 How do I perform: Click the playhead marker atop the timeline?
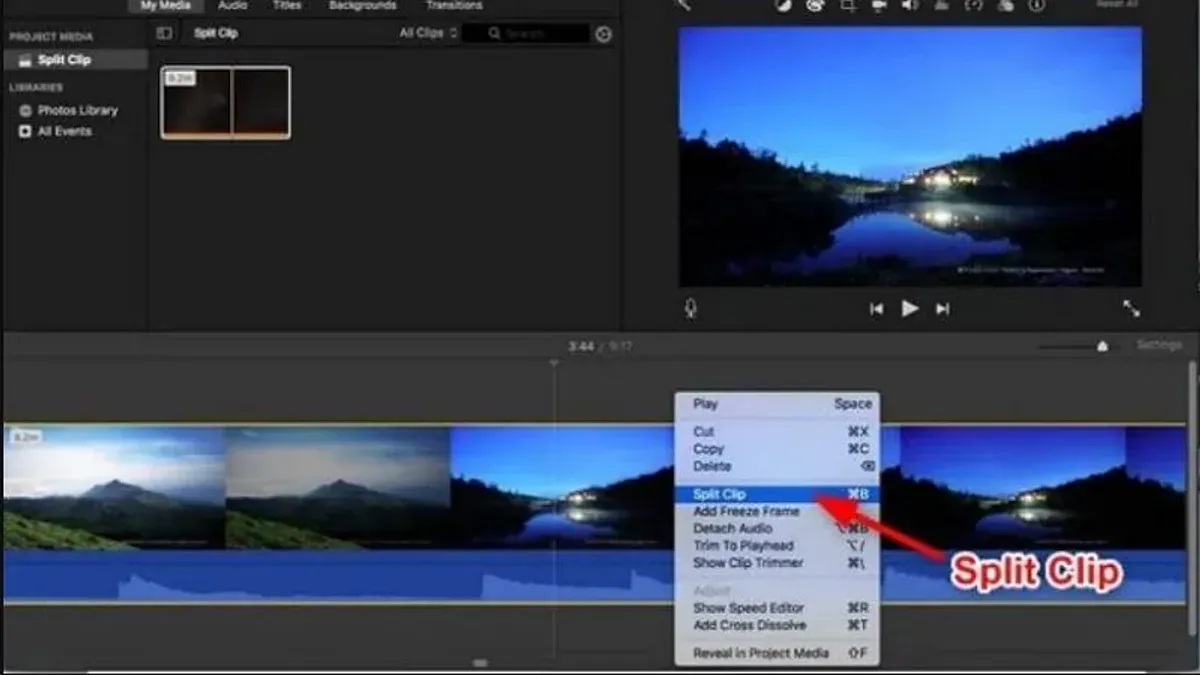554,362
